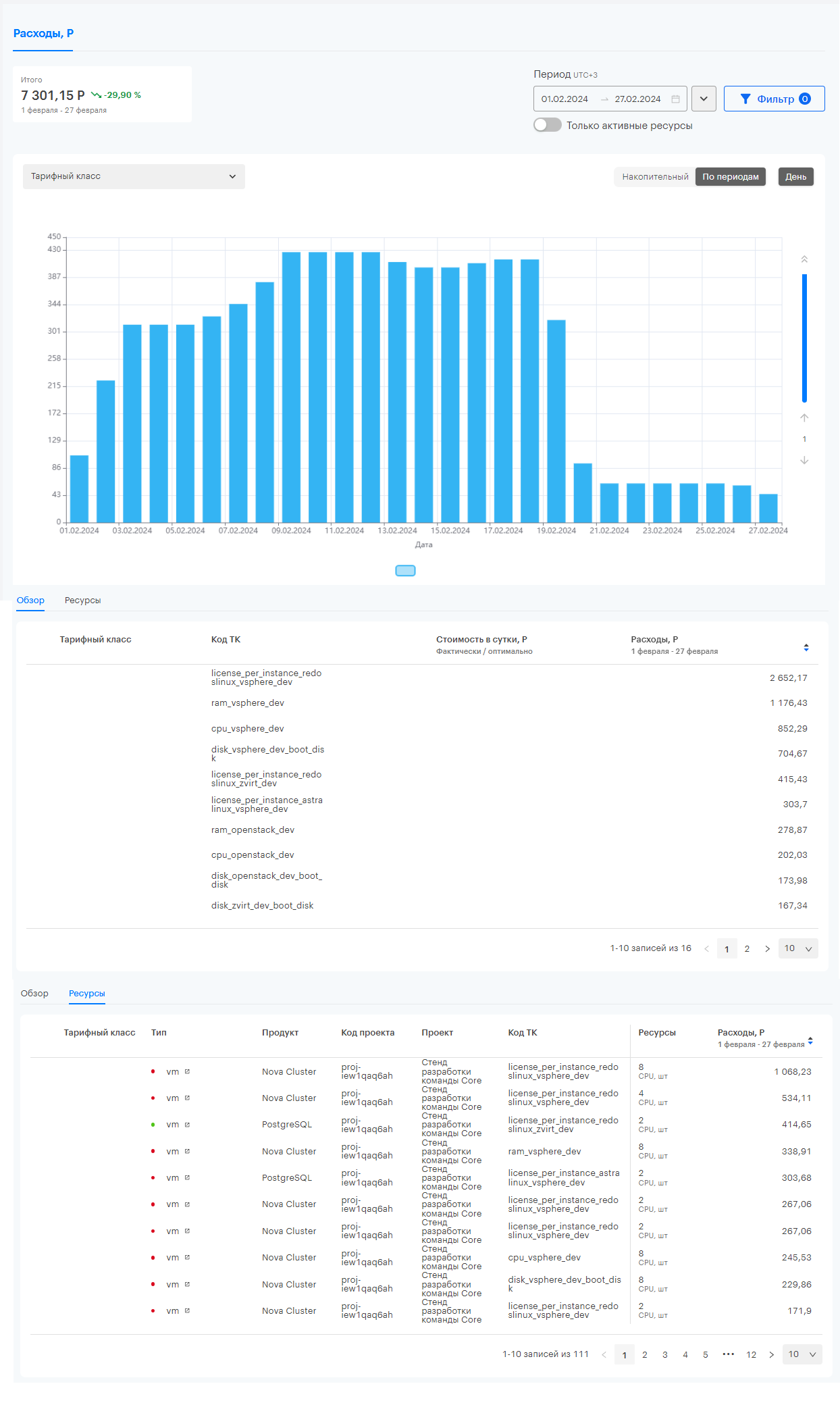Toggle Только активные ресурсы switch
Screen dimensions: 840x1405
[x=548, y=125]
